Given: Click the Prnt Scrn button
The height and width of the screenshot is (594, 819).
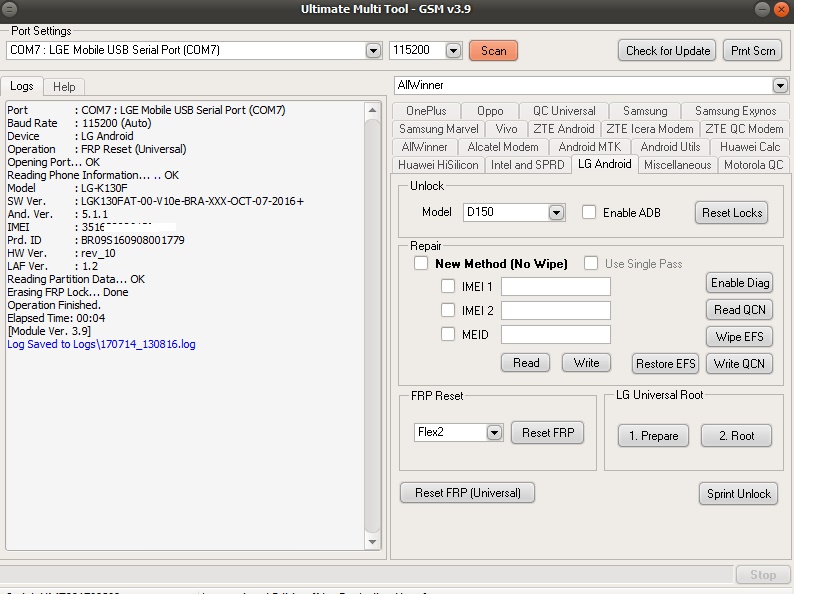Looking at the screenshot, I should coord(753,51).
